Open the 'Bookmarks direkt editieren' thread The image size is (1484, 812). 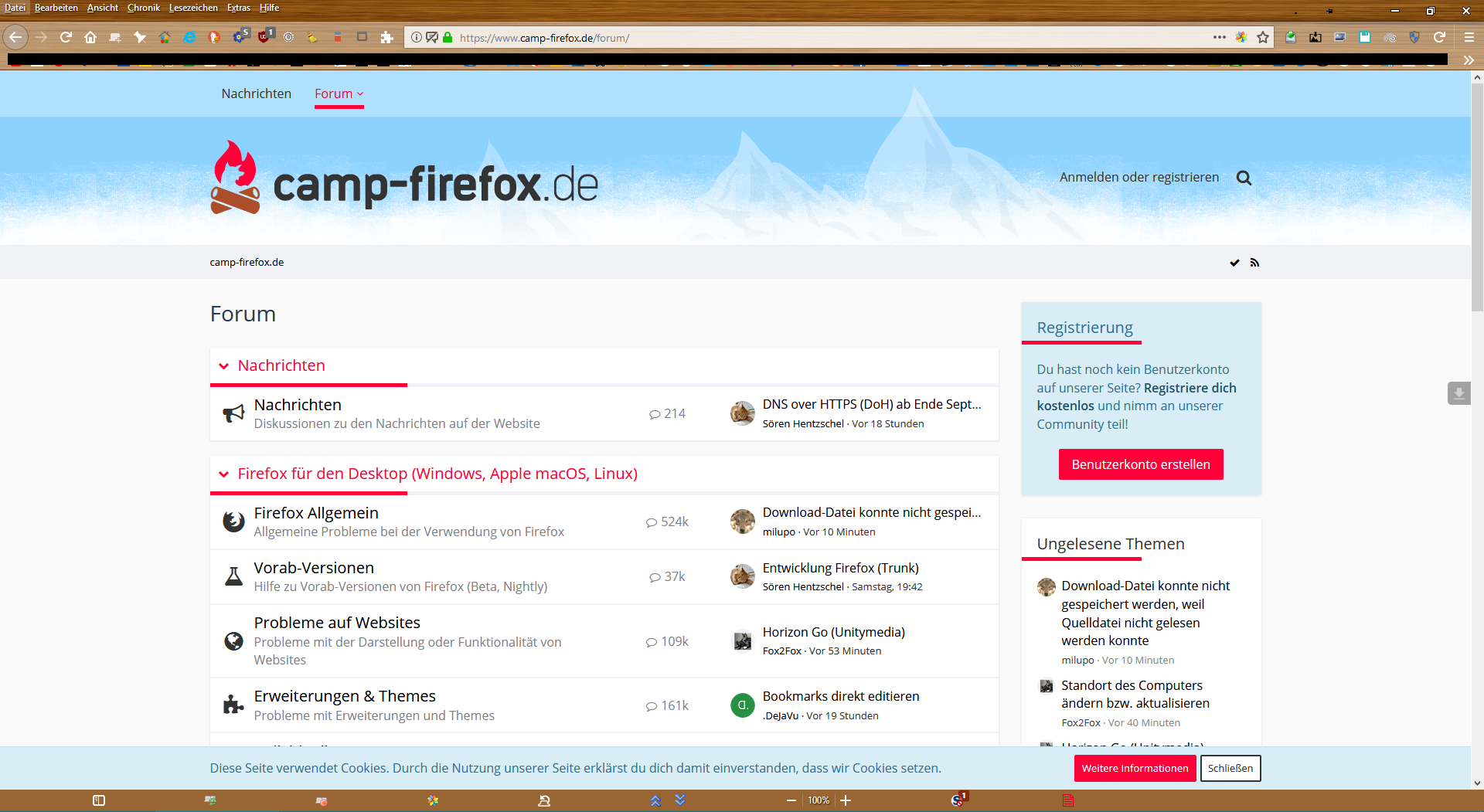point(841,696)
